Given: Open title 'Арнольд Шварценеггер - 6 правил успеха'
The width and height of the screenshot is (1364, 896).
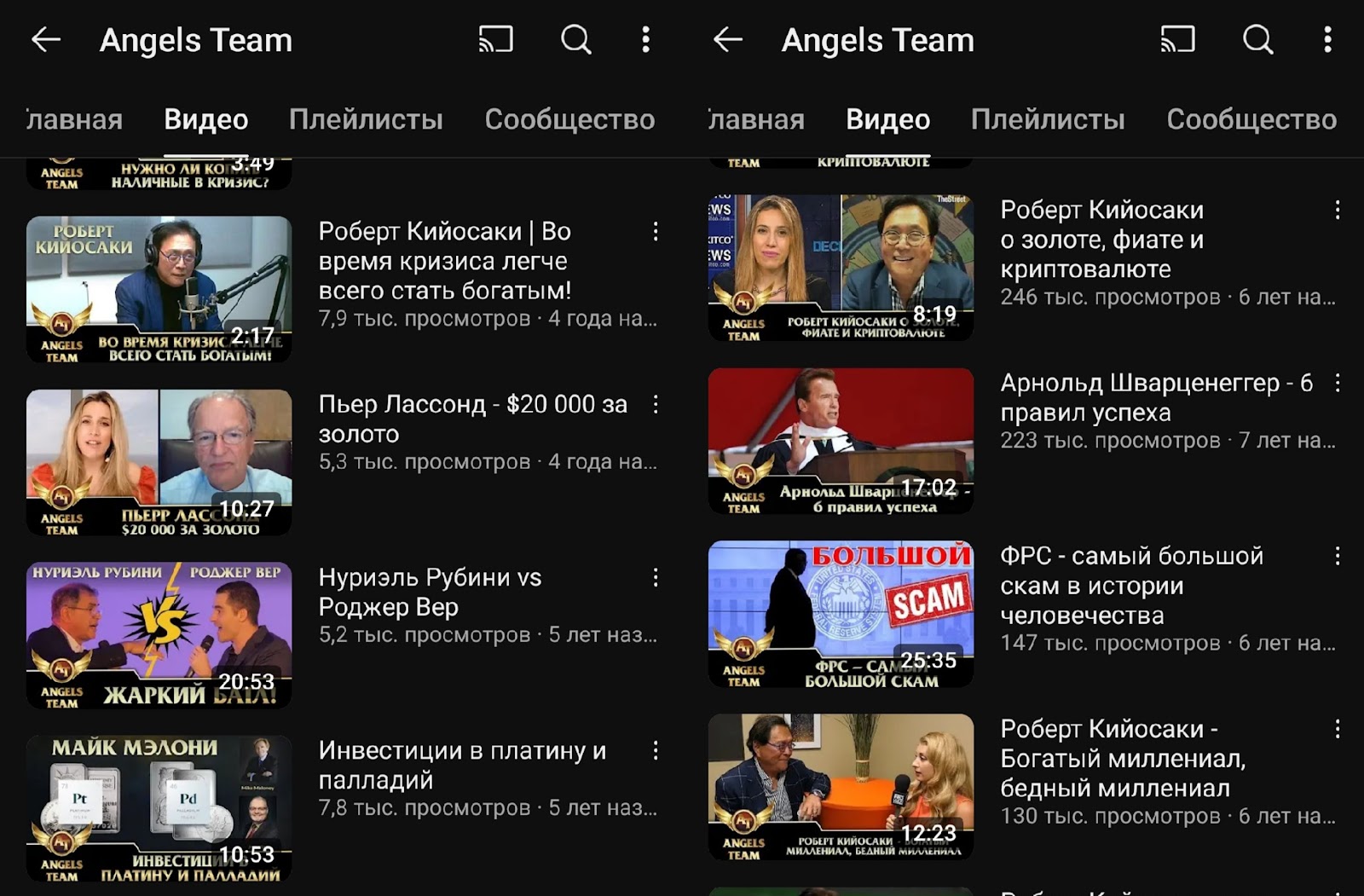Looking at the screenshot, I should coord(1157,397).
